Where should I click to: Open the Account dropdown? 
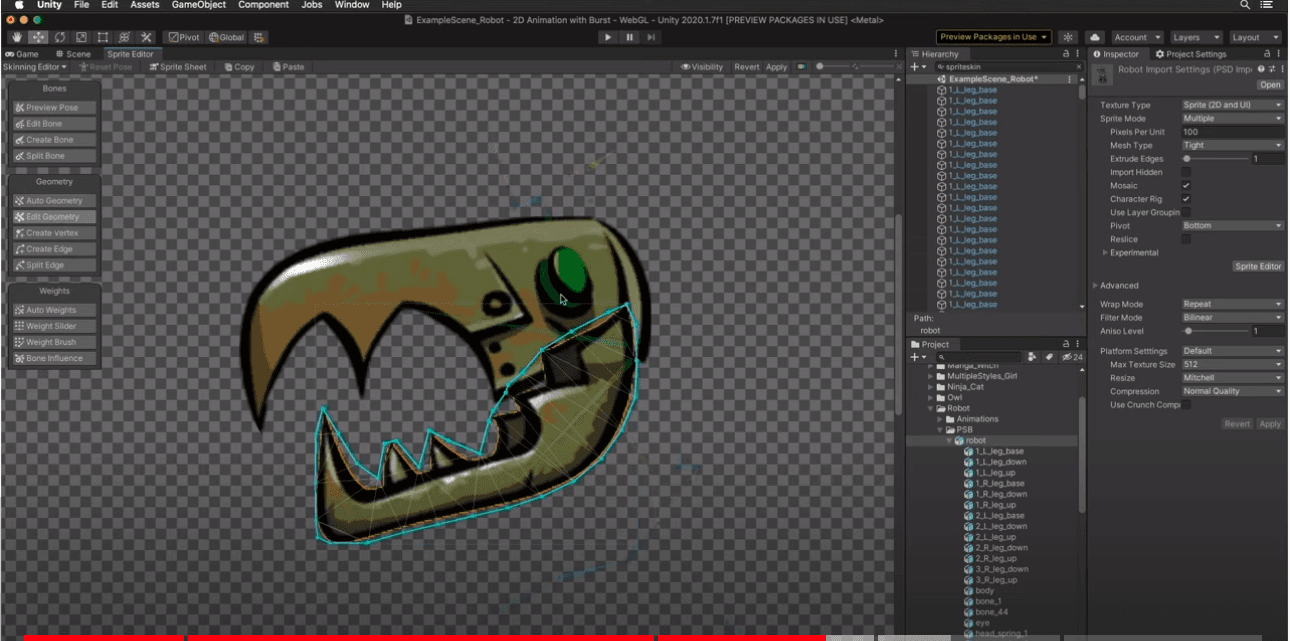pyautogui.click(x=1136, y=37)
